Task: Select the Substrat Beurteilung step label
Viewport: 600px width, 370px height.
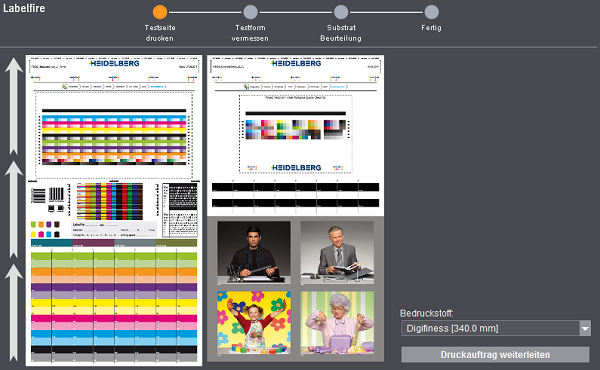Action: 341,33
